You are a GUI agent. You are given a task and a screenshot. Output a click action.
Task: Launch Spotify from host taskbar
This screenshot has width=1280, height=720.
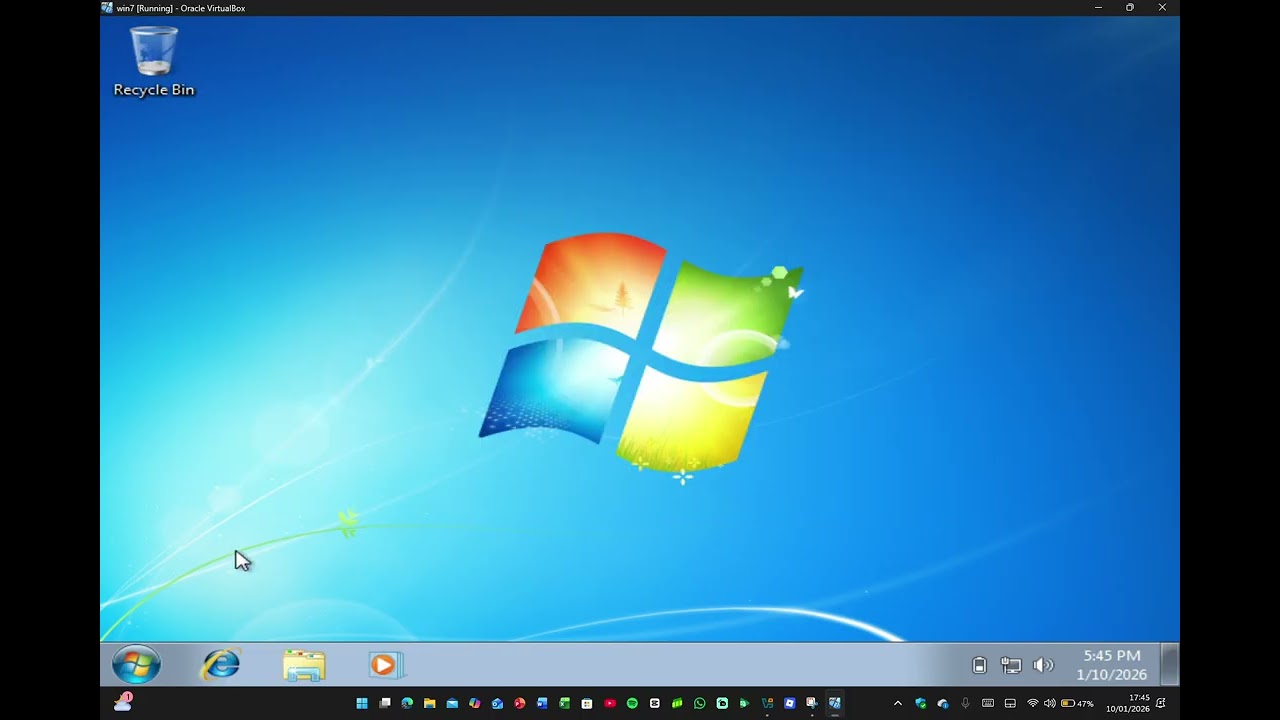(x=632, y=704)
